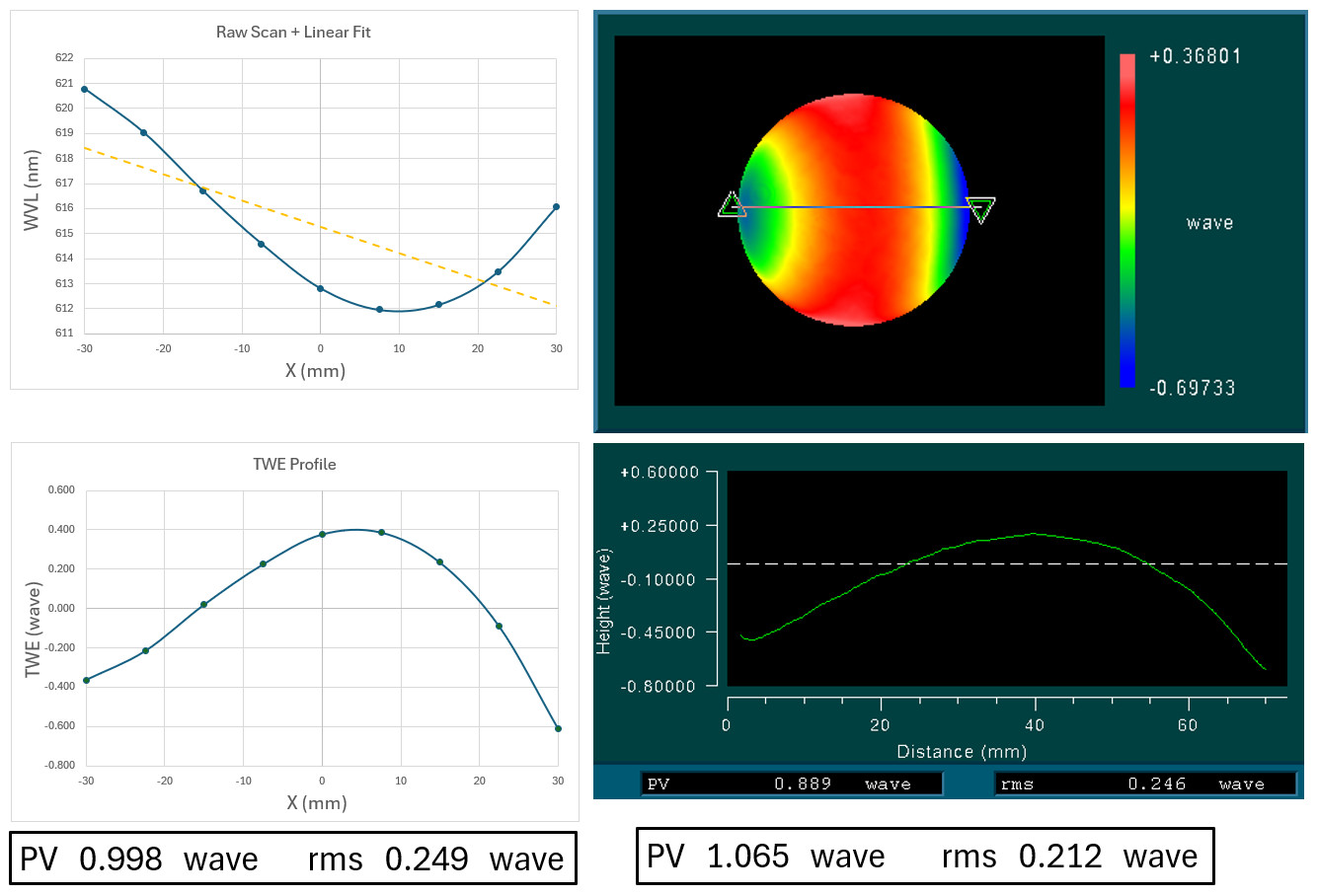Select the PV 1.065 wave text box

point(924,856)
